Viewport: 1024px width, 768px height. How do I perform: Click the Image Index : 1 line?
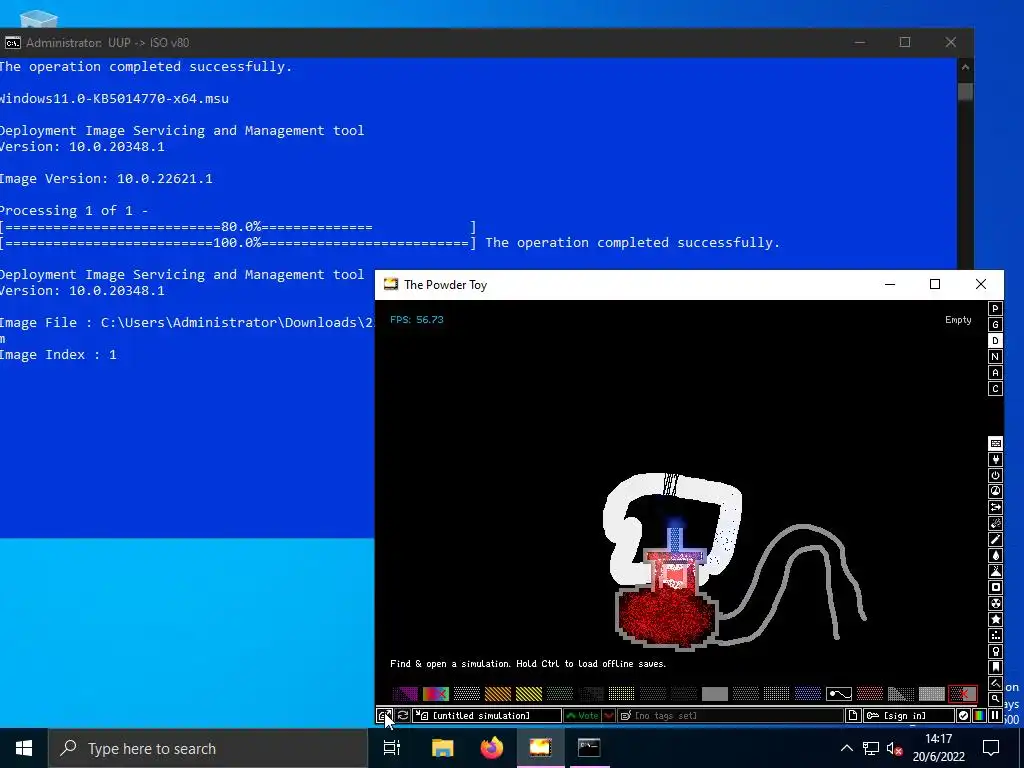[x=58, y=355]
